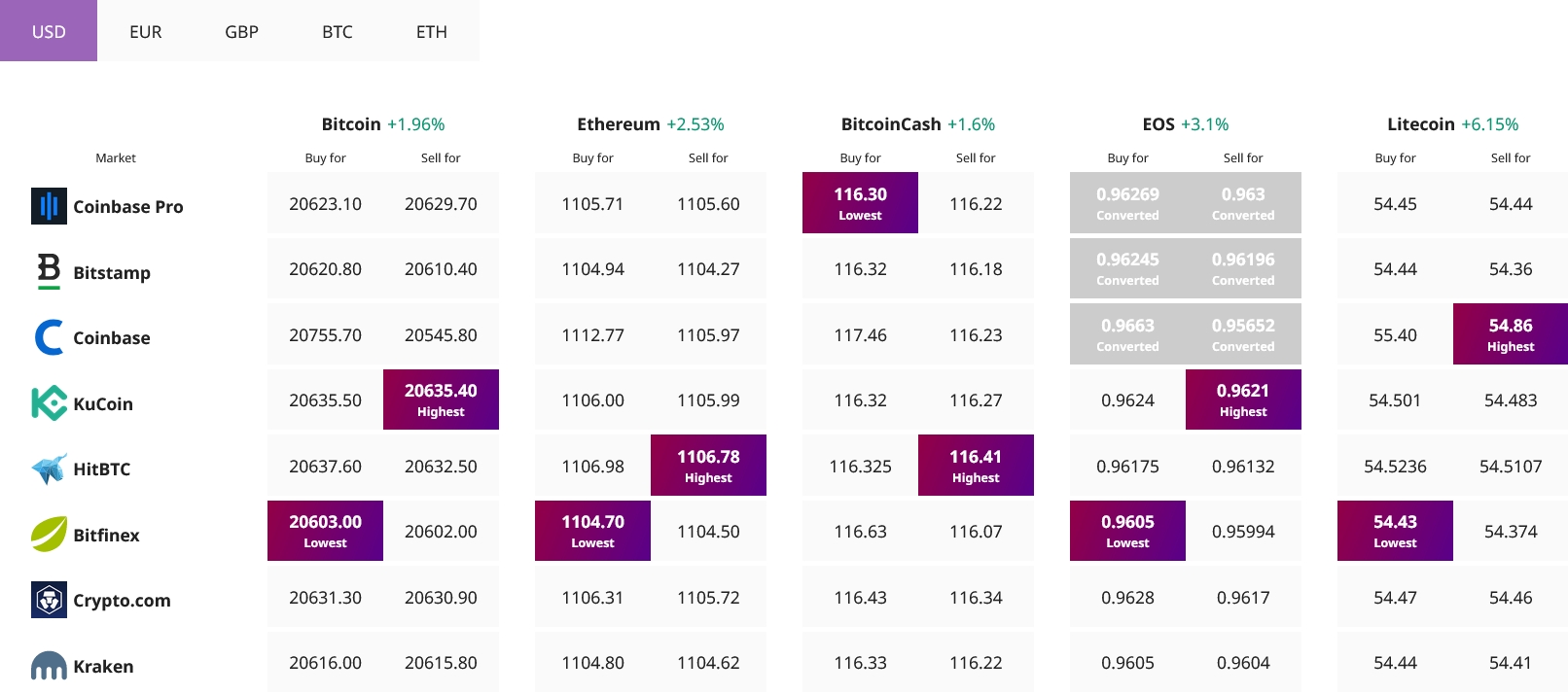This screenshot has width=1568, height=695.
Task: Select the GBP currency tab
Action: tap(241, 31)
